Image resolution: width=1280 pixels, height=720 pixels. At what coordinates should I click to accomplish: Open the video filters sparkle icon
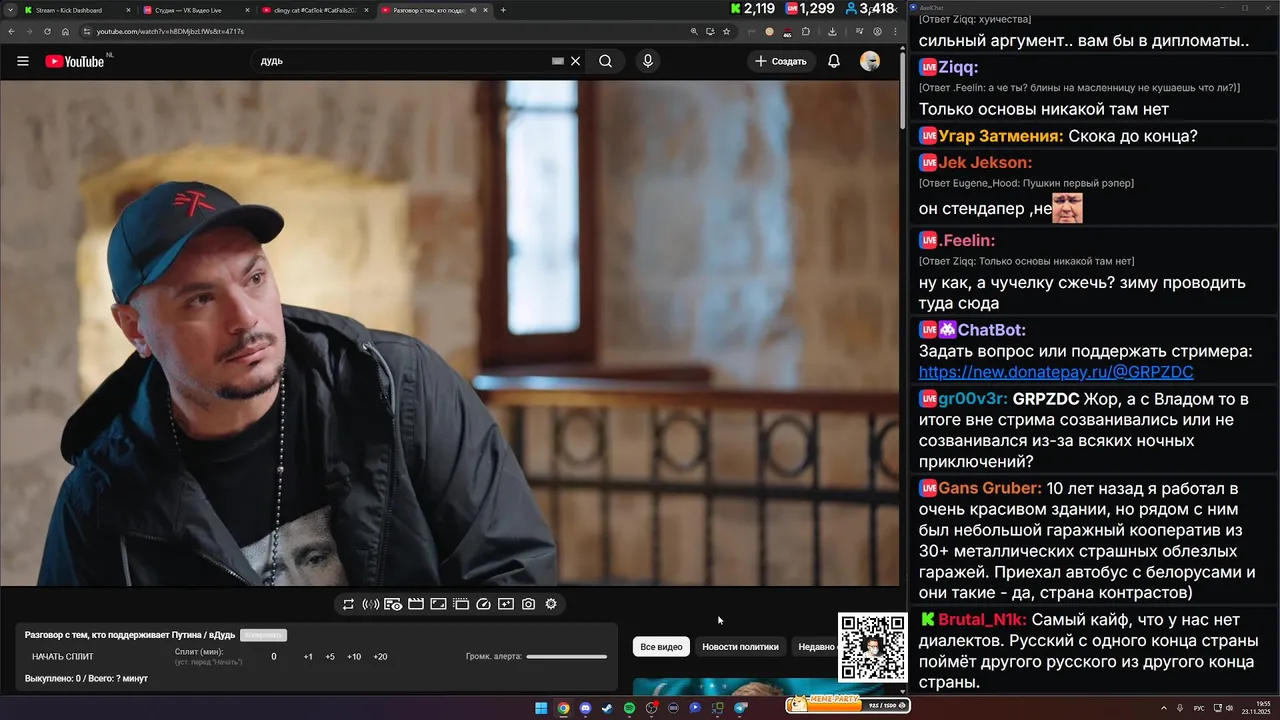click(506, 604)
